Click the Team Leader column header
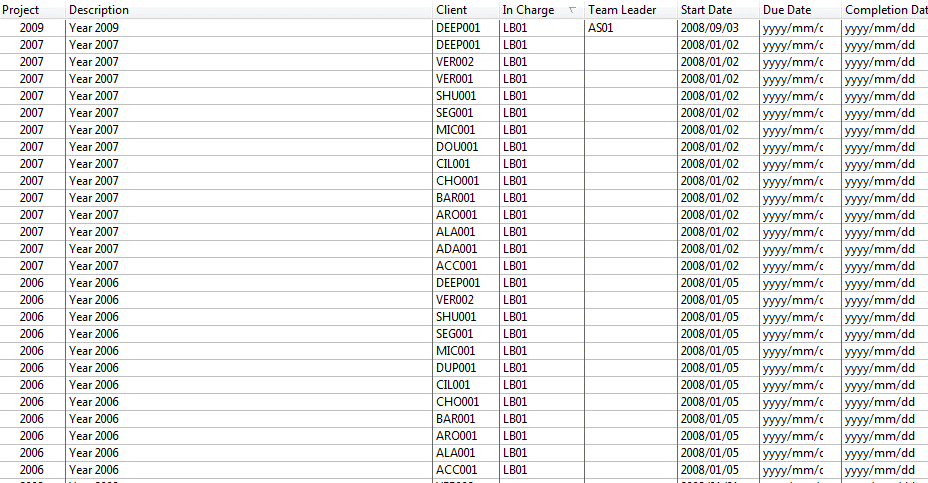 pyautogui.click(x=622, y=10)
